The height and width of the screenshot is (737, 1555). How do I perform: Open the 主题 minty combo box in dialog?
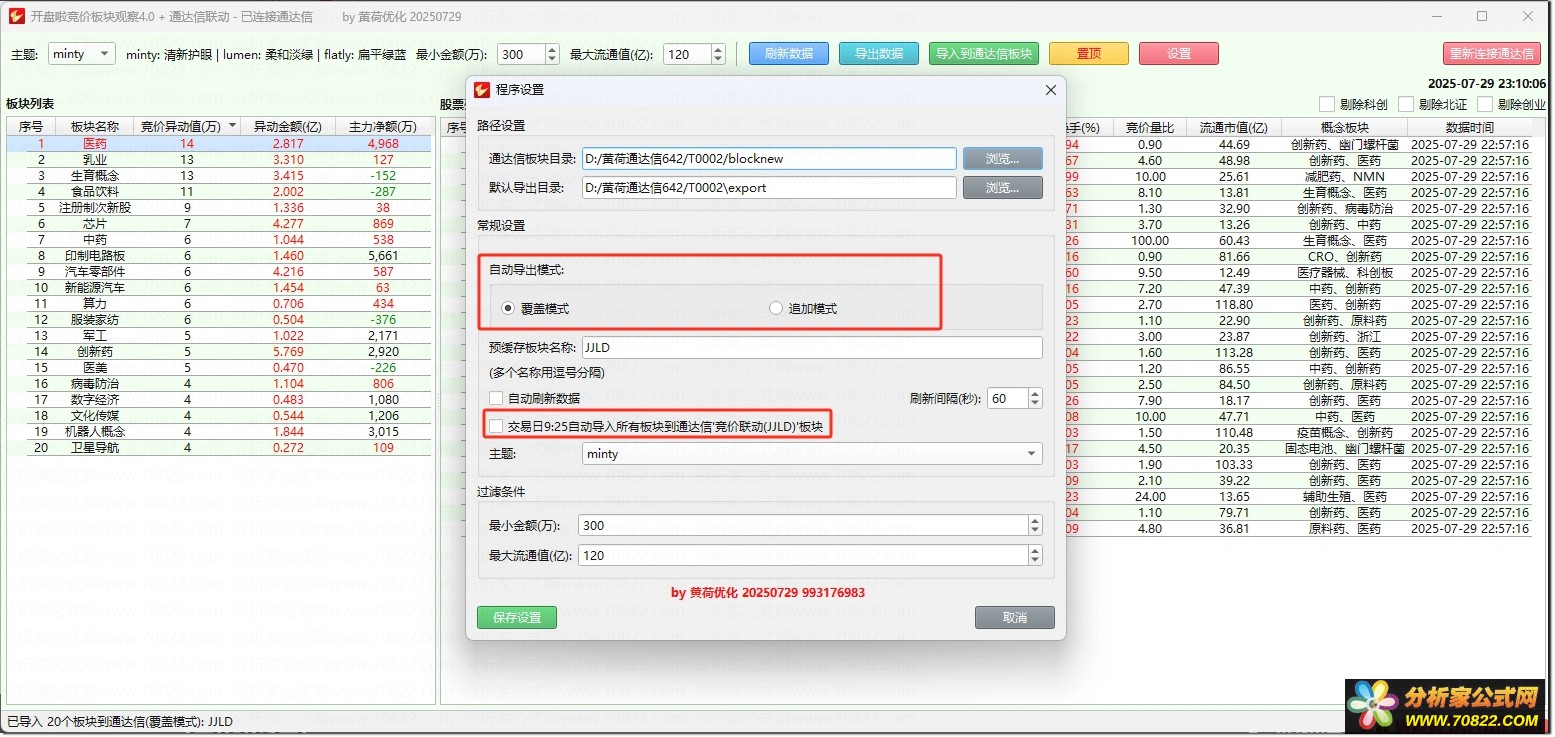[x=812, y=454]
